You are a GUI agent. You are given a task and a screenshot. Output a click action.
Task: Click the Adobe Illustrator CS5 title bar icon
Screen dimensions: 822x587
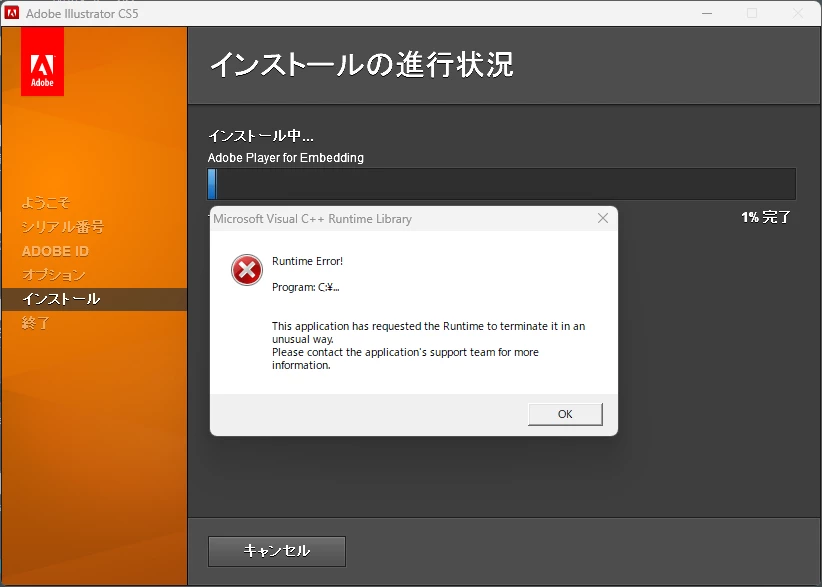[x=12, y=13]
